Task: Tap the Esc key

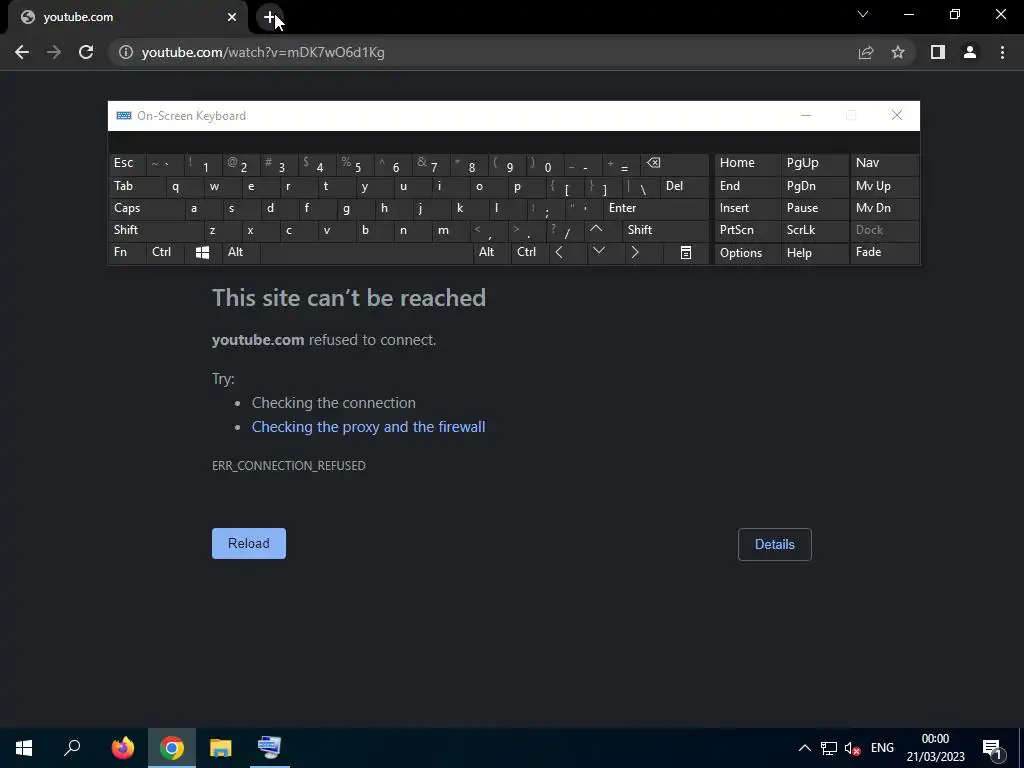Action: [127, 164]
